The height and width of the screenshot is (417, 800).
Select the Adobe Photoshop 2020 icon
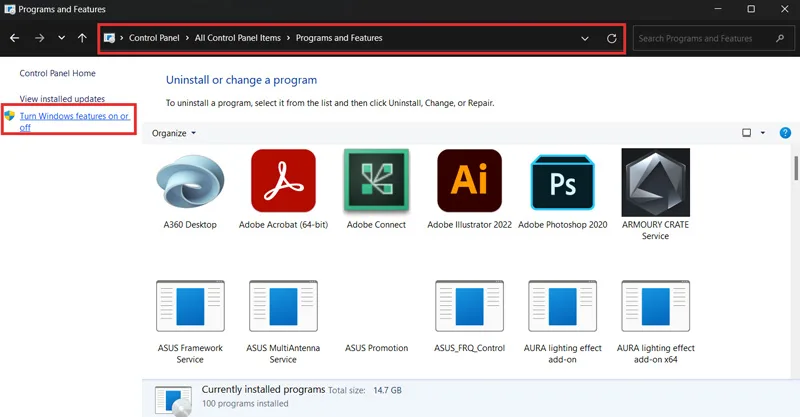pyautogui.click(x=562, y=182)
